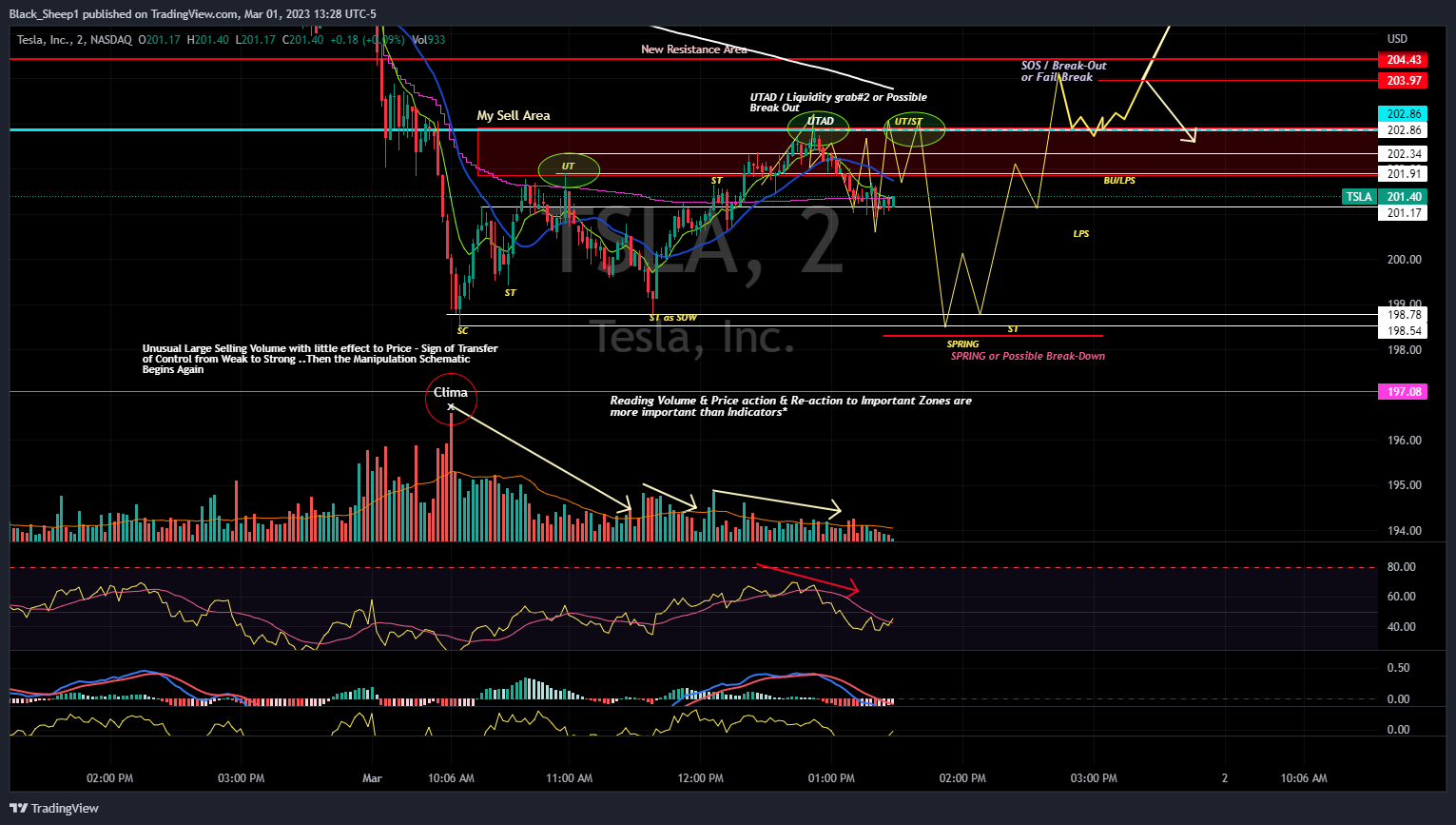The height and width of the screenshot is (825, 1456).
Task: Select the 'ST as SOW' label
Action: pyautogui.click(x=672, y=318)
